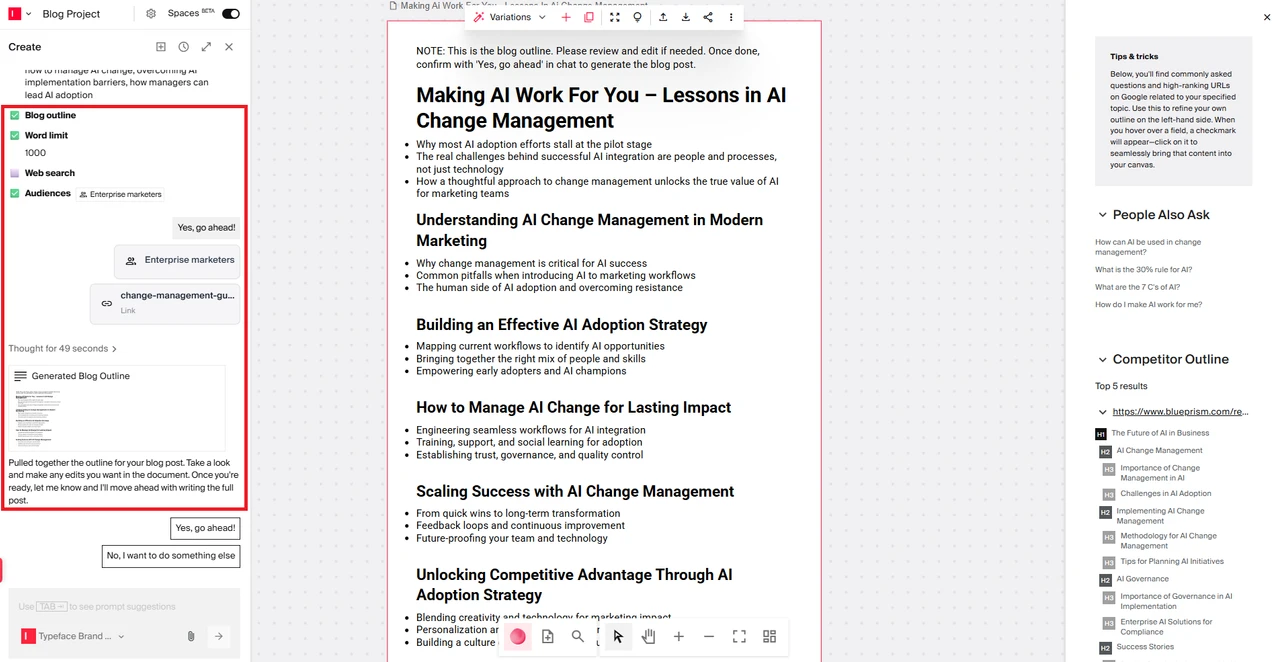Open the Variations dropdown

tap(510, 17)
